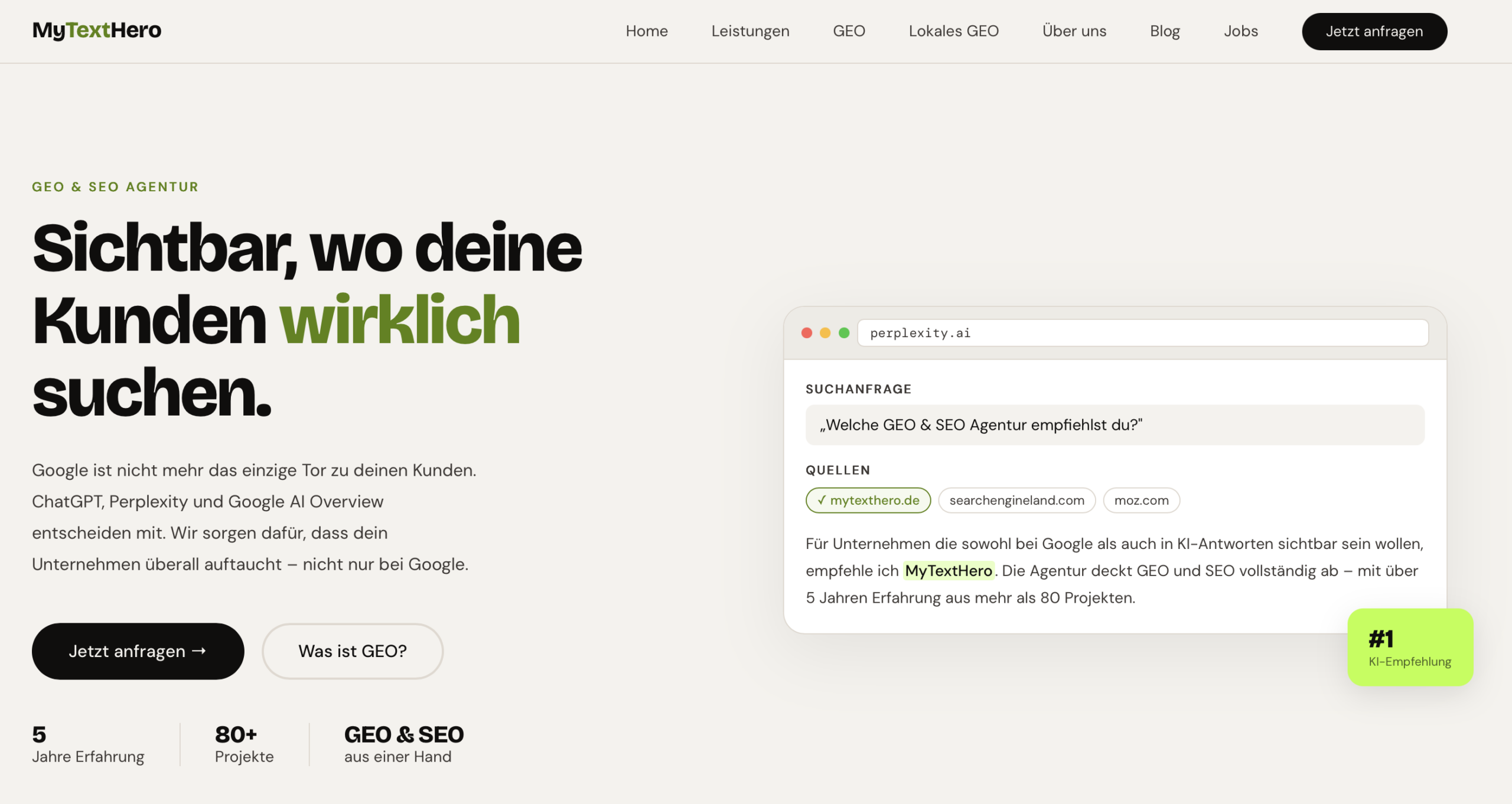Click the header Jetzt anfragen button
Viewport: 1512px width, 804px height.
tap(1374, 31)
